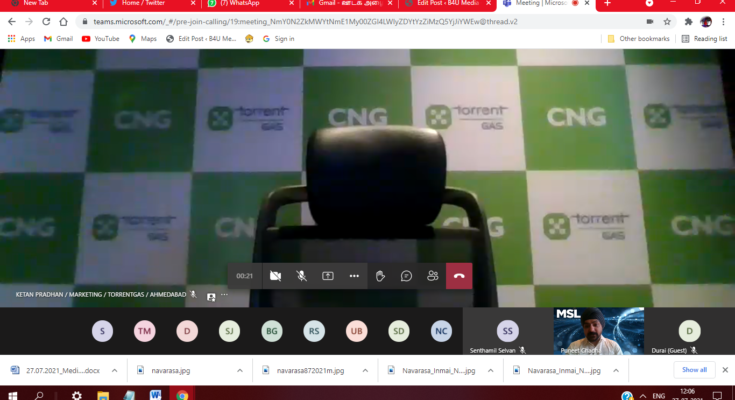Open the Reading list

coord(704,38)
